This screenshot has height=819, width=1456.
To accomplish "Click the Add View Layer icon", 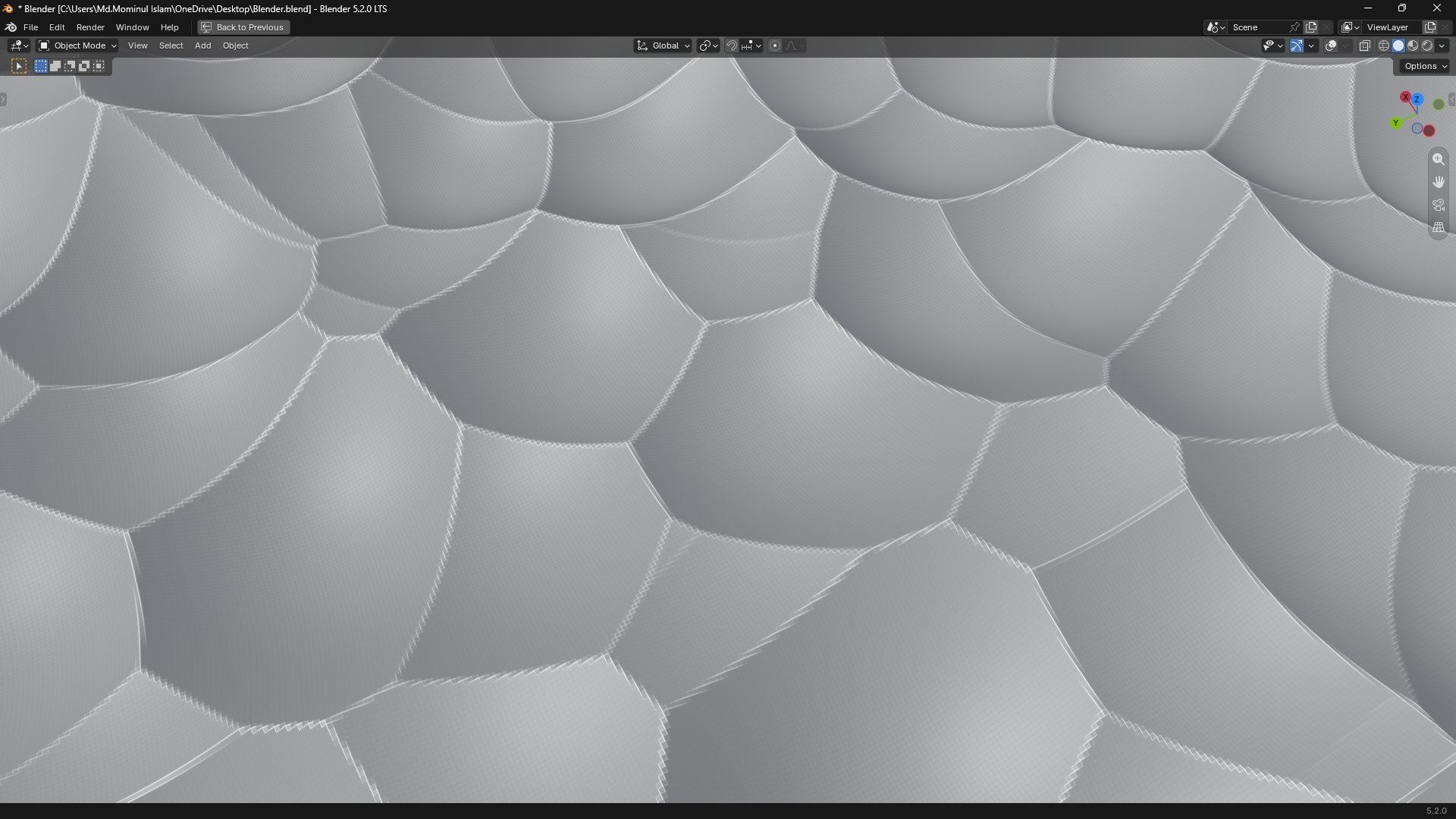I will (x=1431, y=27).
